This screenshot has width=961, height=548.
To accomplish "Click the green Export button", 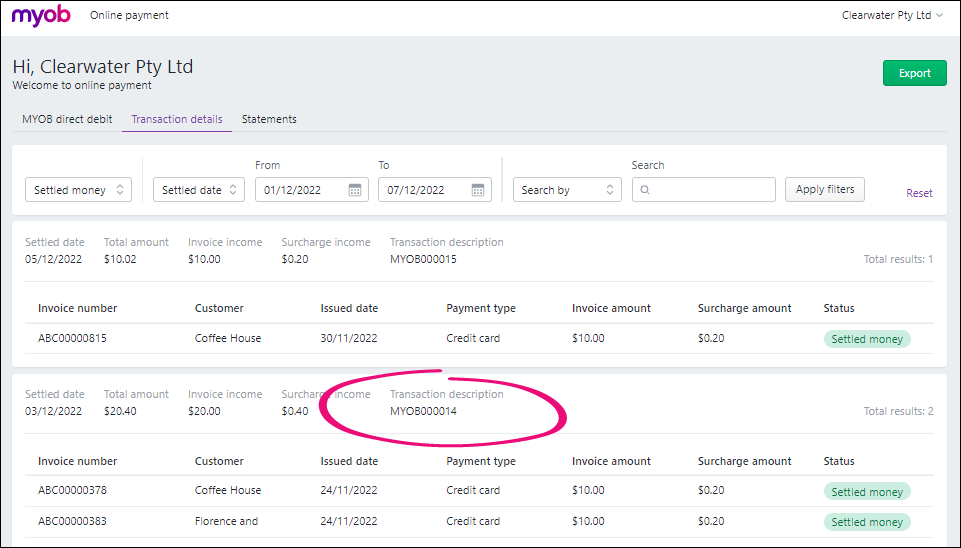I will [x=914, y=73].
